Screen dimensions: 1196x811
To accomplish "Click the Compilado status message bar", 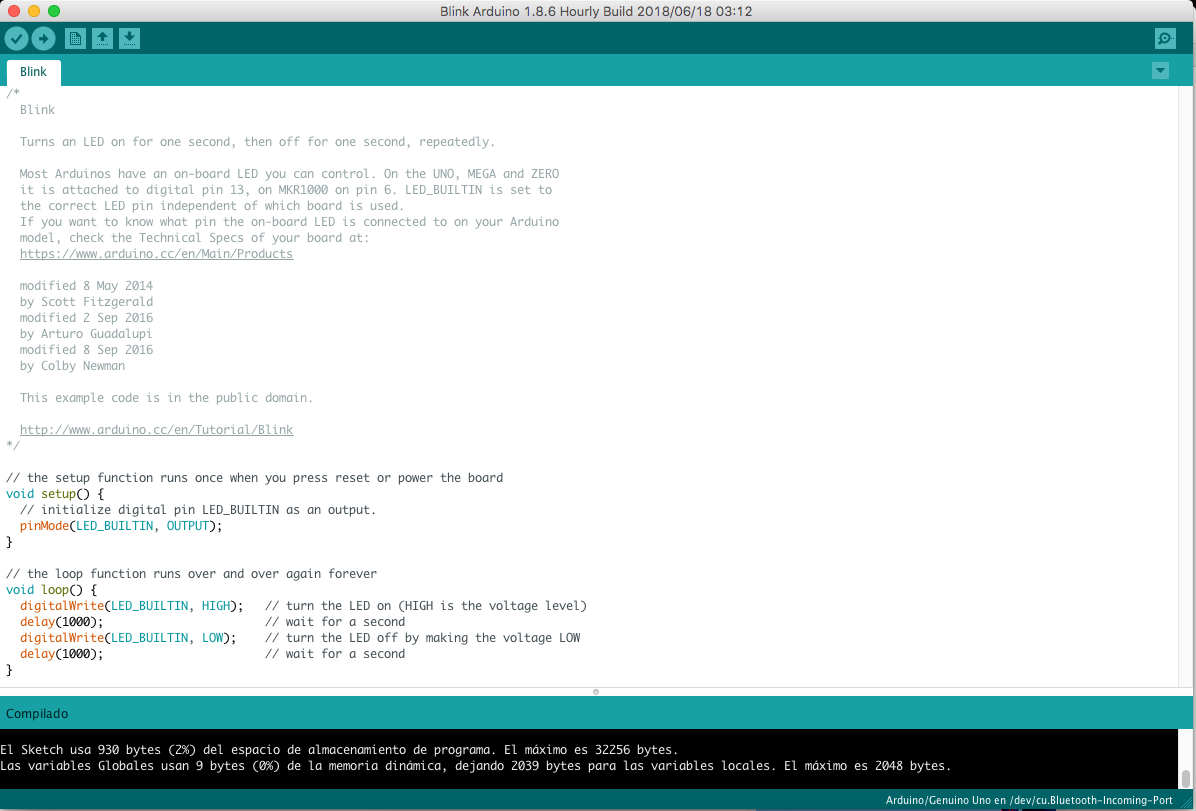I will click(x=596, y=713).
